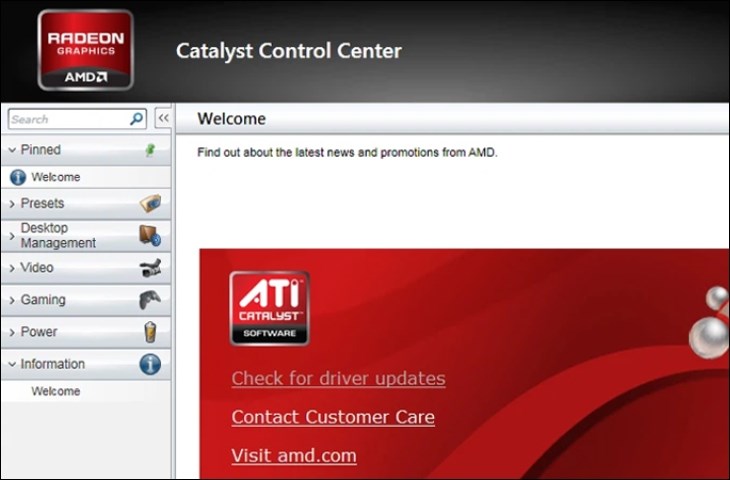Click the Catalyst Control Center title text
Viewport: 730px width, 480px height.
[x=289, y=51]
